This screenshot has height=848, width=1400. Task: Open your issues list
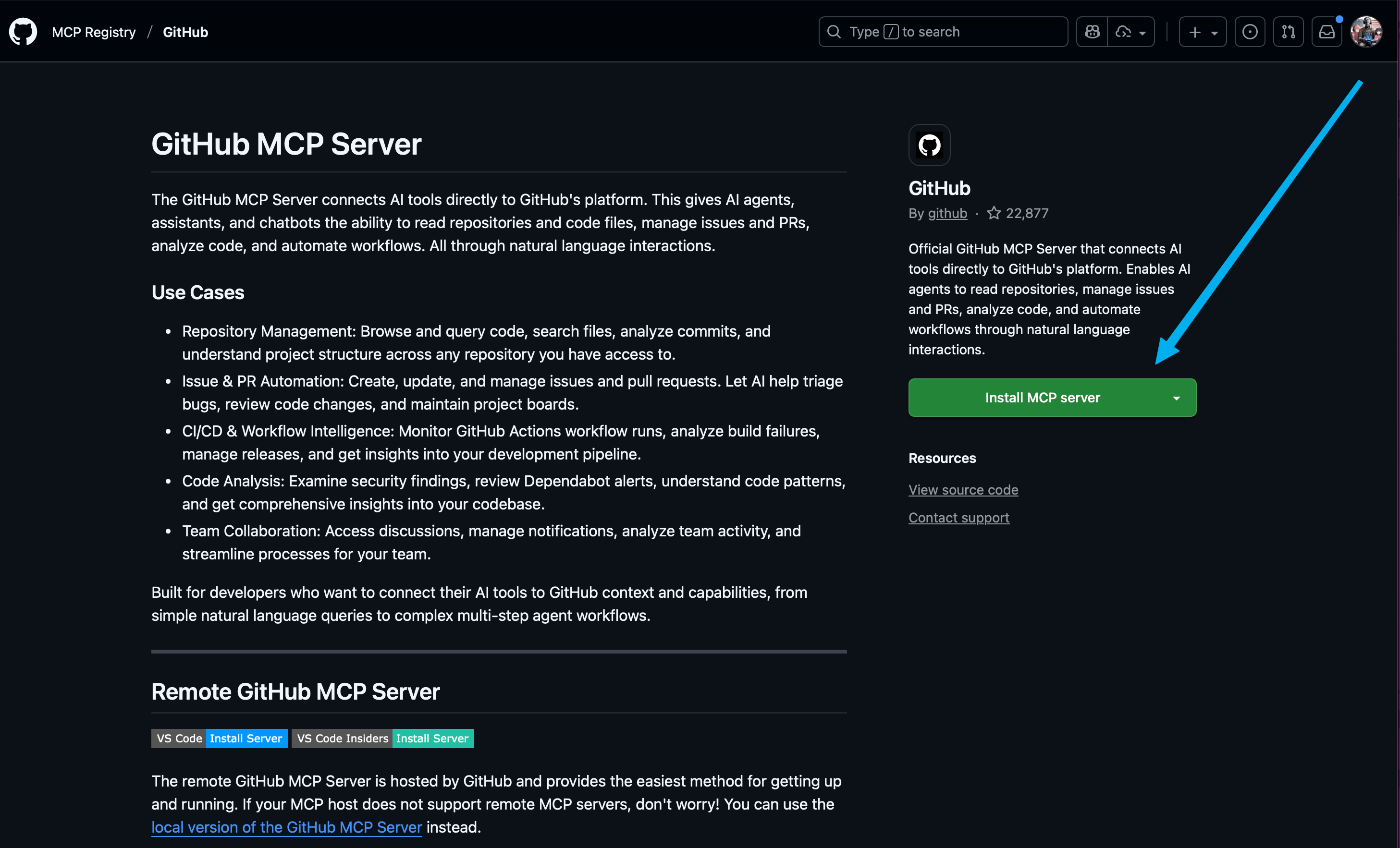click(x=1250, y=32)
